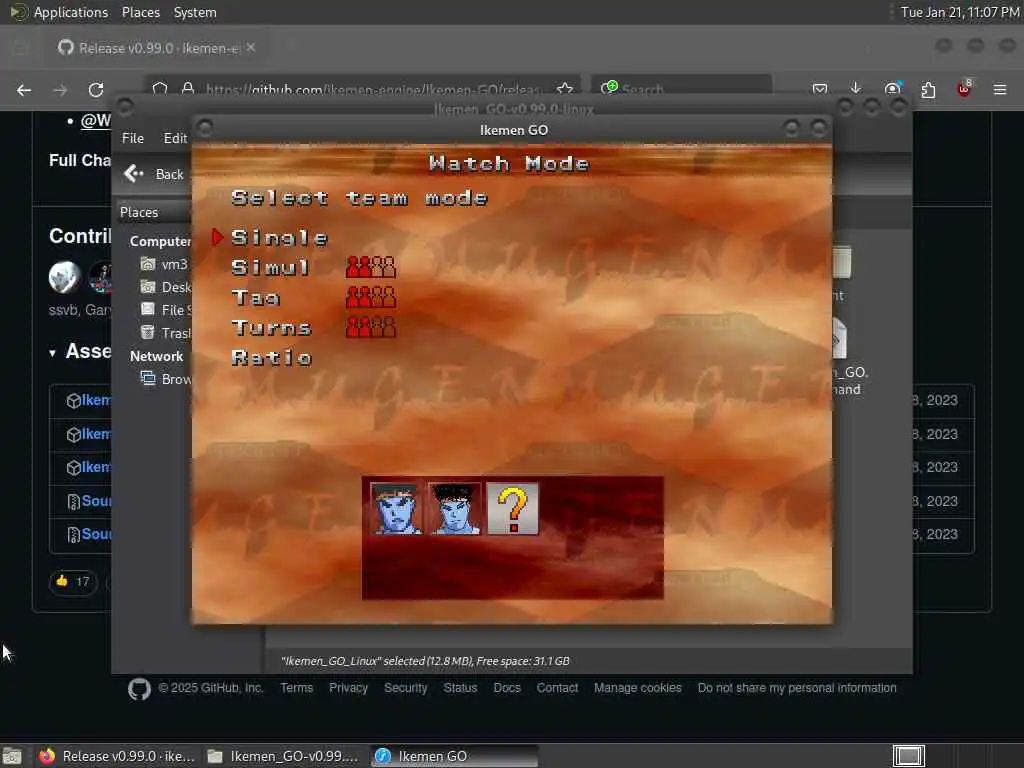Screen dimensions: 1024x768
Task: Click show desktop icon in bottom panel
Action: [x=12, y=756]
